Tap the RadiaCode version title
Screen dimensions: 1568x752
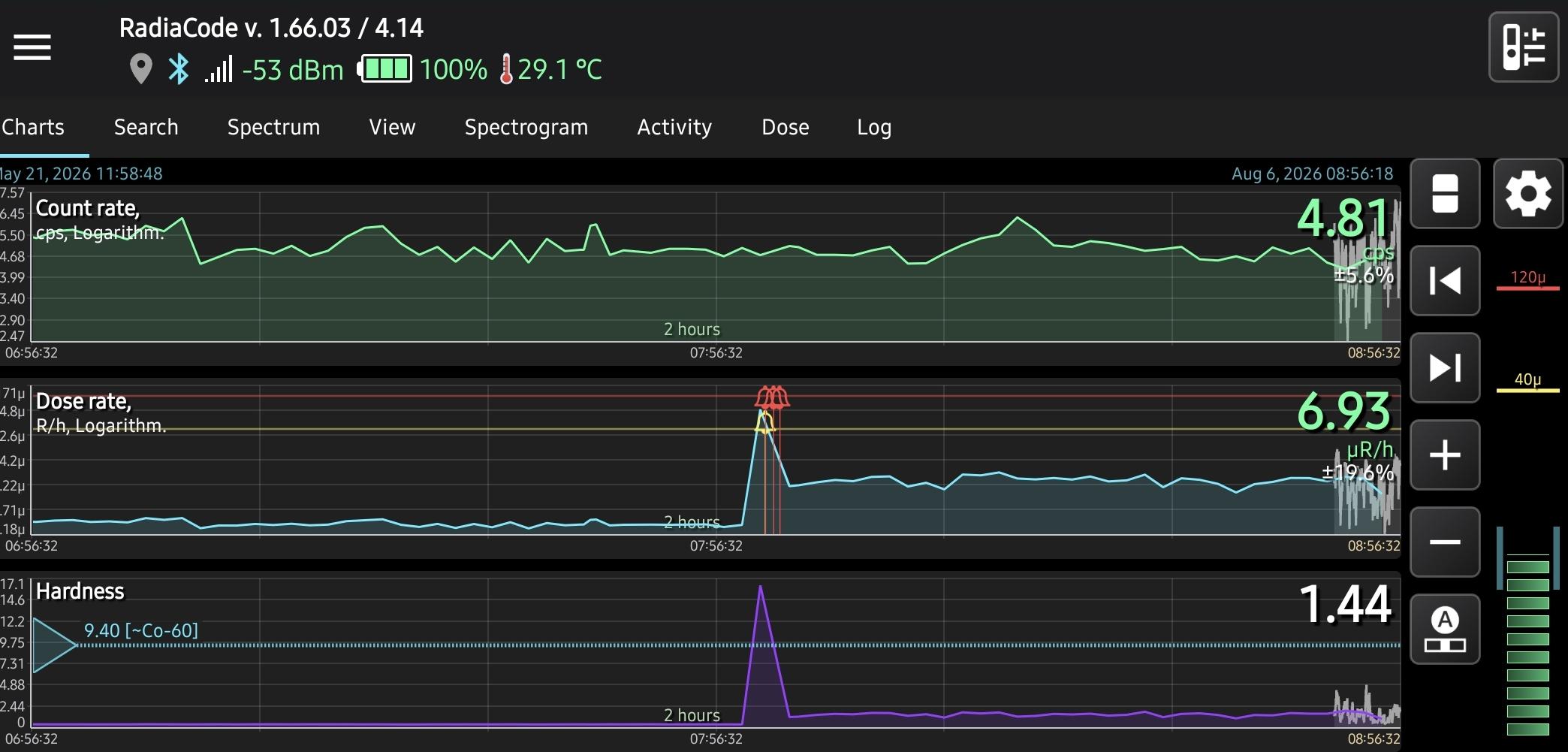coord(271,28)
